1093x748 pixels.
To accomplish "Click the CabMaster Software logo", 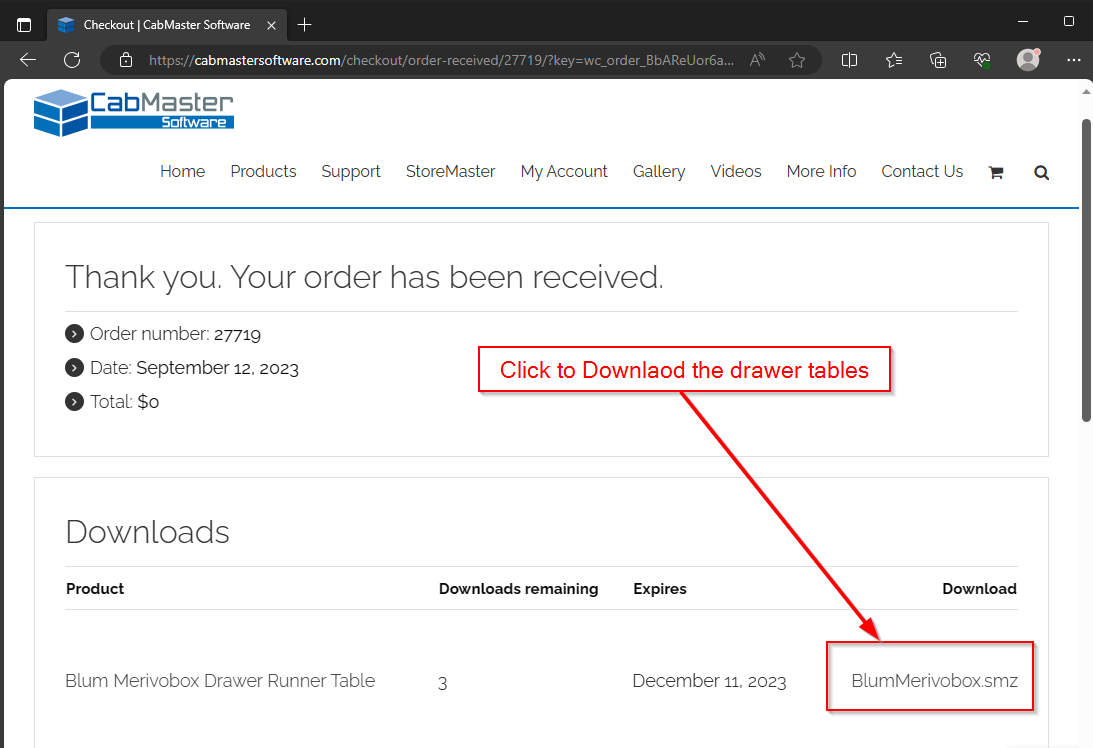I will tap(134, 112).
